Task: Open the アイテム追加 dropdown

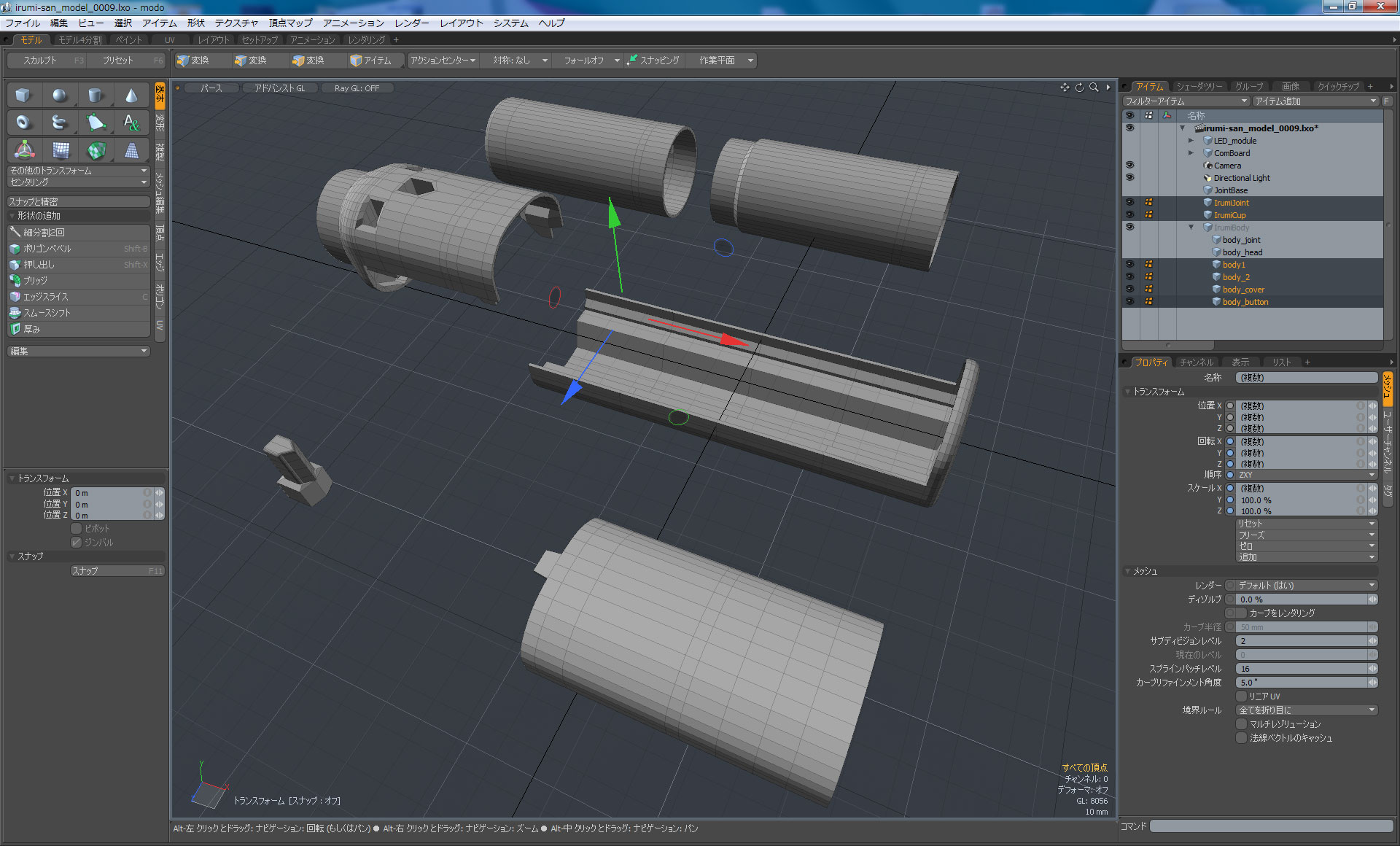Action: click(1315, 101)
